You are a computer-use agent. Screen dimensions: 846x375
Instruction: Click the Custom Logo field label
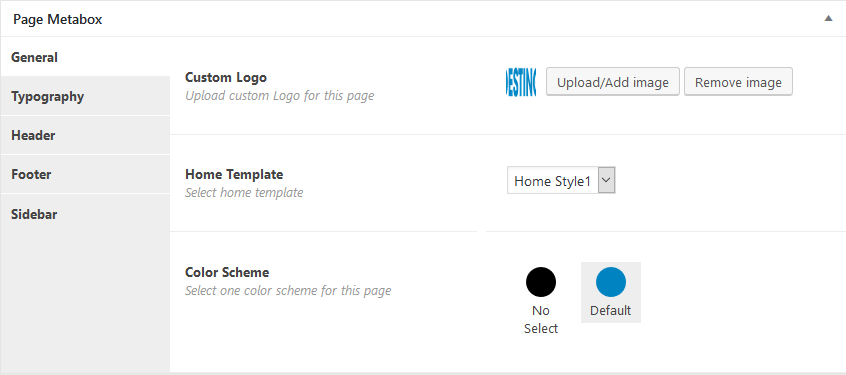[226, 77]
